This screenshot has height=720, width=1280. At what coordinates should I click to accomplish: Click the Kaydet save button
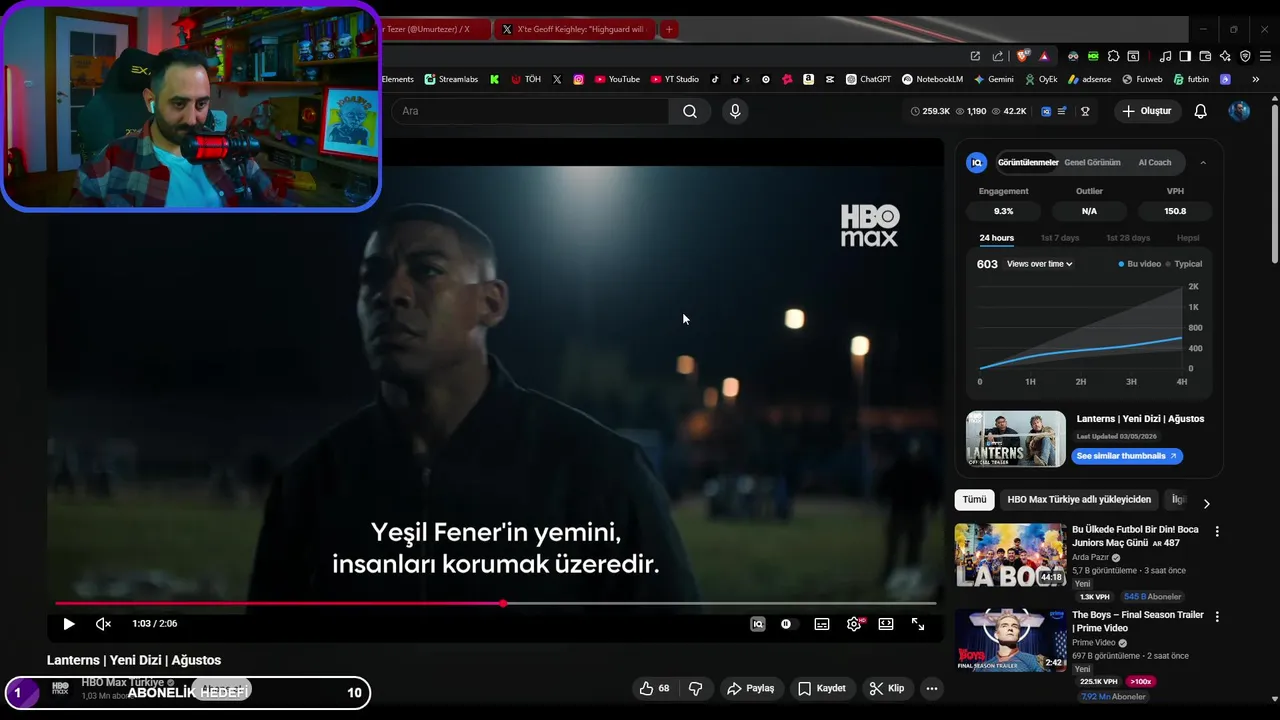coord(822,688)
